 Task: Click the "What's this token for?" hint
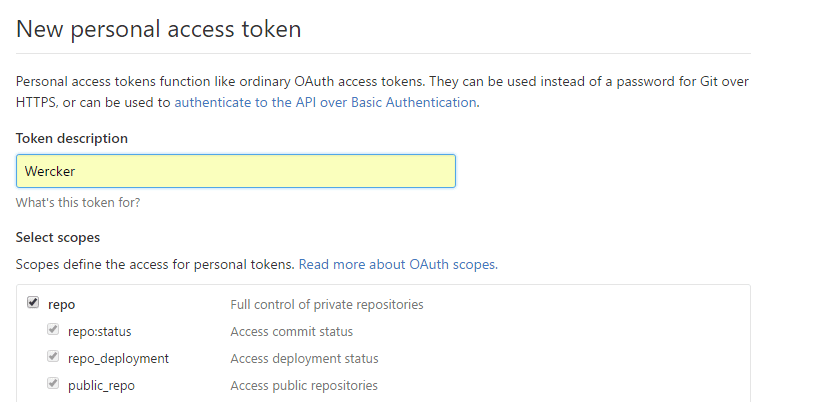[x=78, y=202]
